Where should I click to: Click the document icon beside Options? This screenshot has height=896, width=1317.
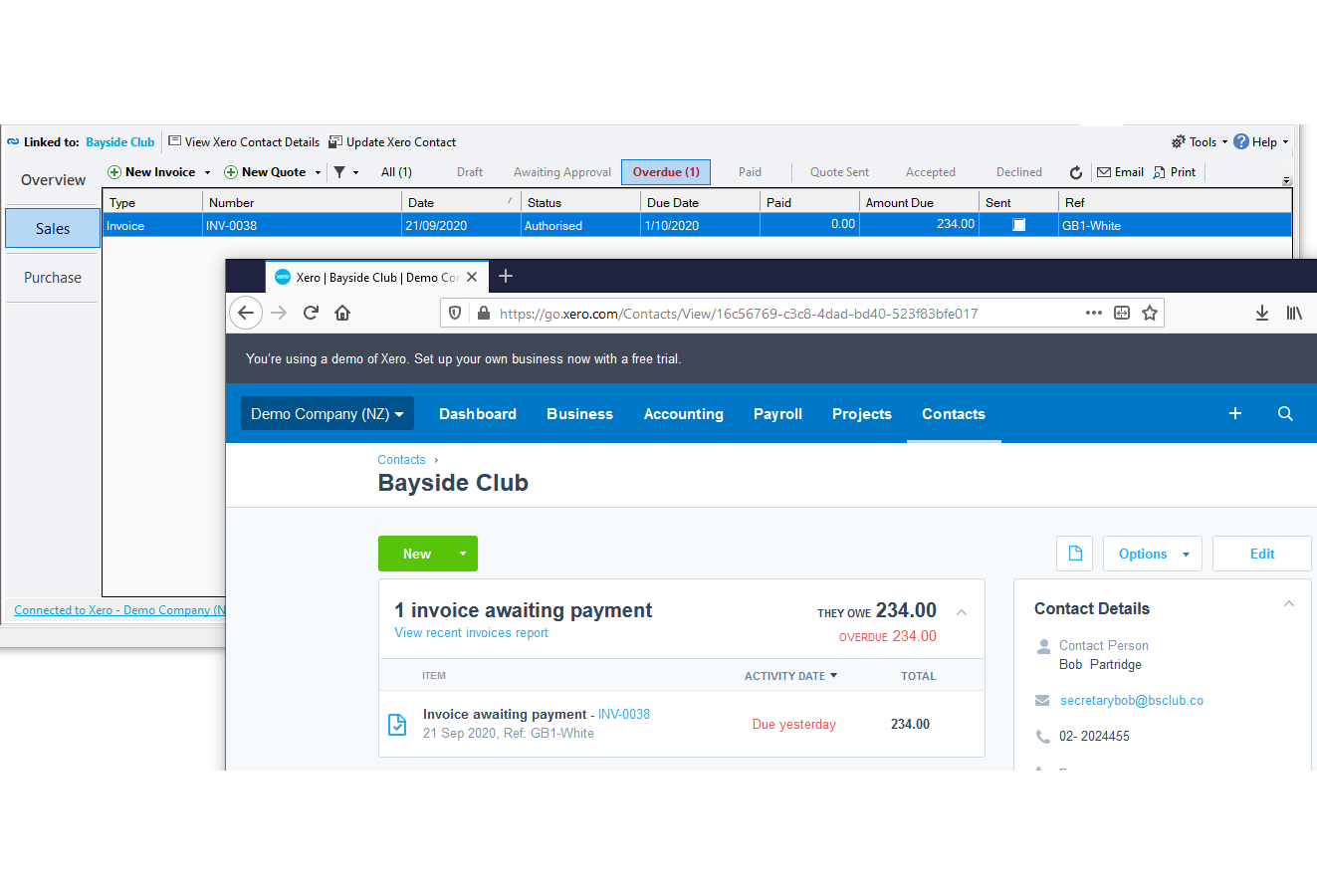click(1074, 554)
